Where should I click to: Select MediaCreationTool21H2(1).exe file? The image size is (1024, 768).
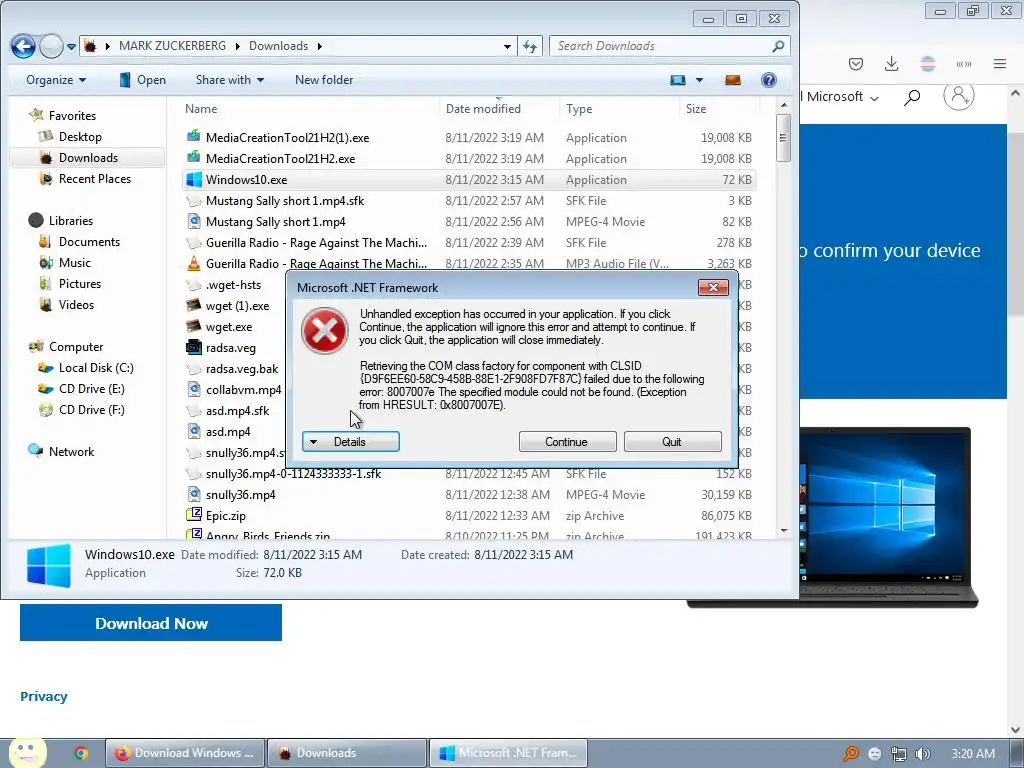469,138
